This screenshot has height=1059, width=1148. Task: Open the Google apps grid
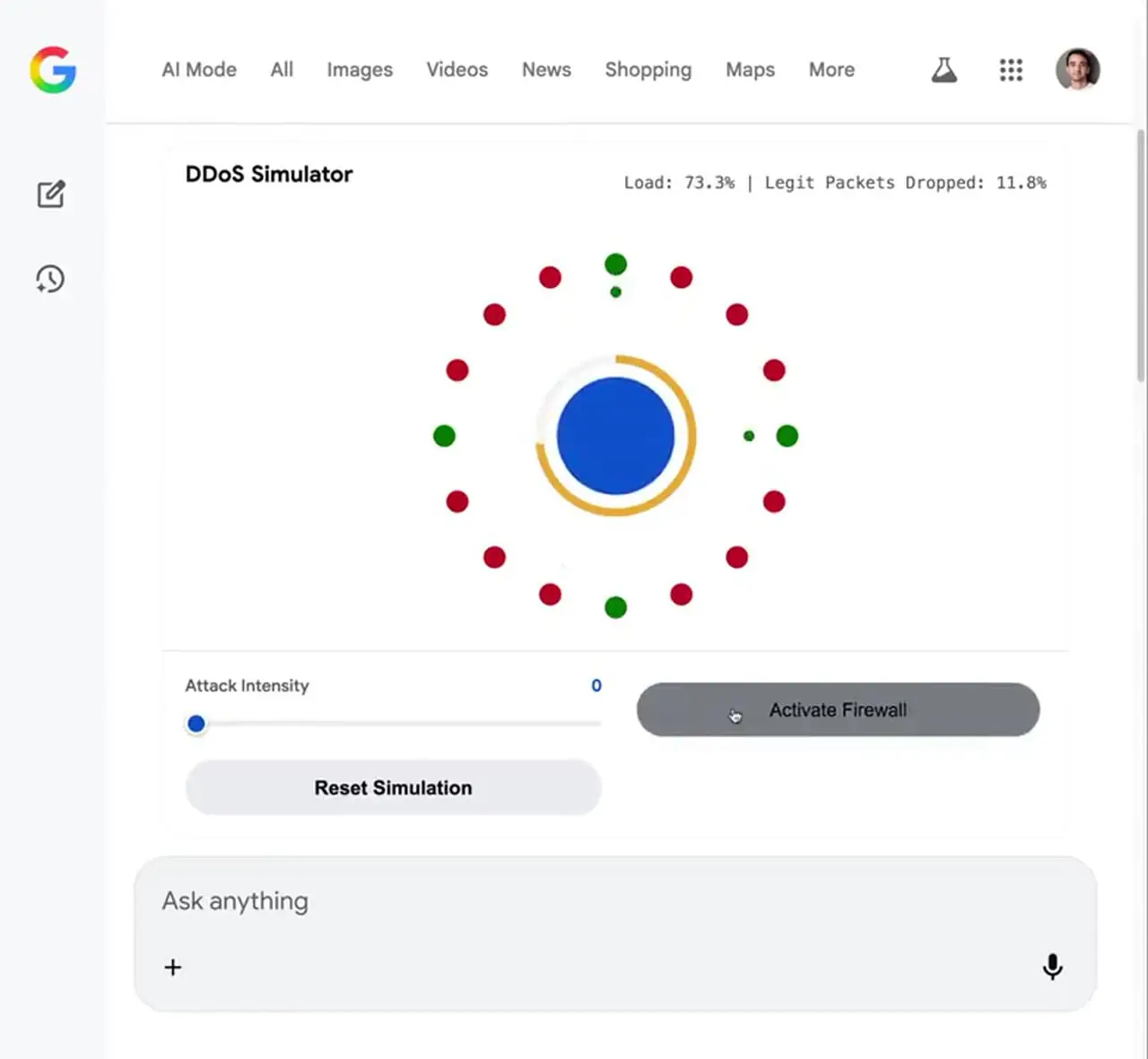(x=1011, y=70)
